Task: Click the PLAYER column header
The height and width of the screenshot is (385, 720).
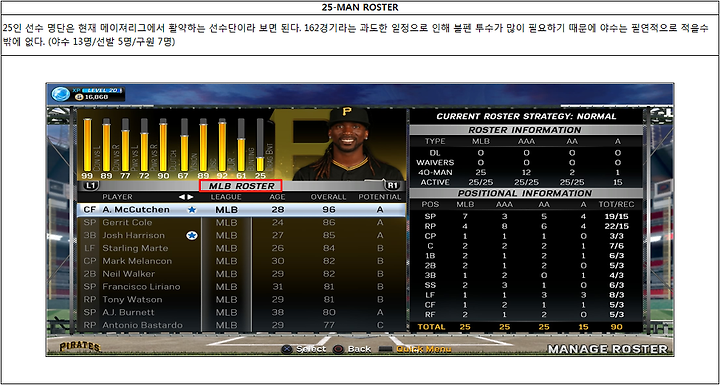Action: click(117, 197)
